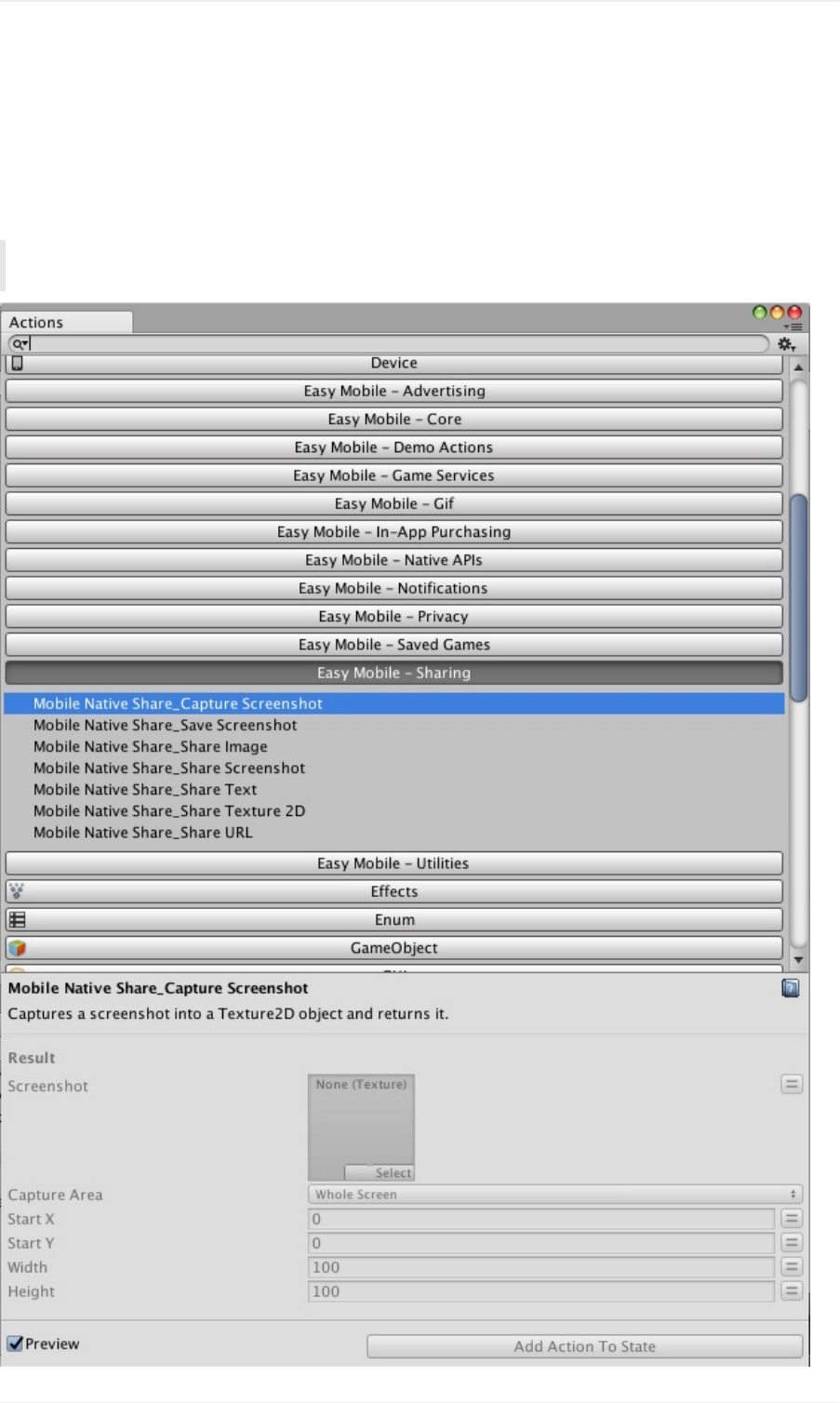Expand Easy Mobile – Notifications category
Viewport: 840px width, 1403px height.
pos(394,588)
